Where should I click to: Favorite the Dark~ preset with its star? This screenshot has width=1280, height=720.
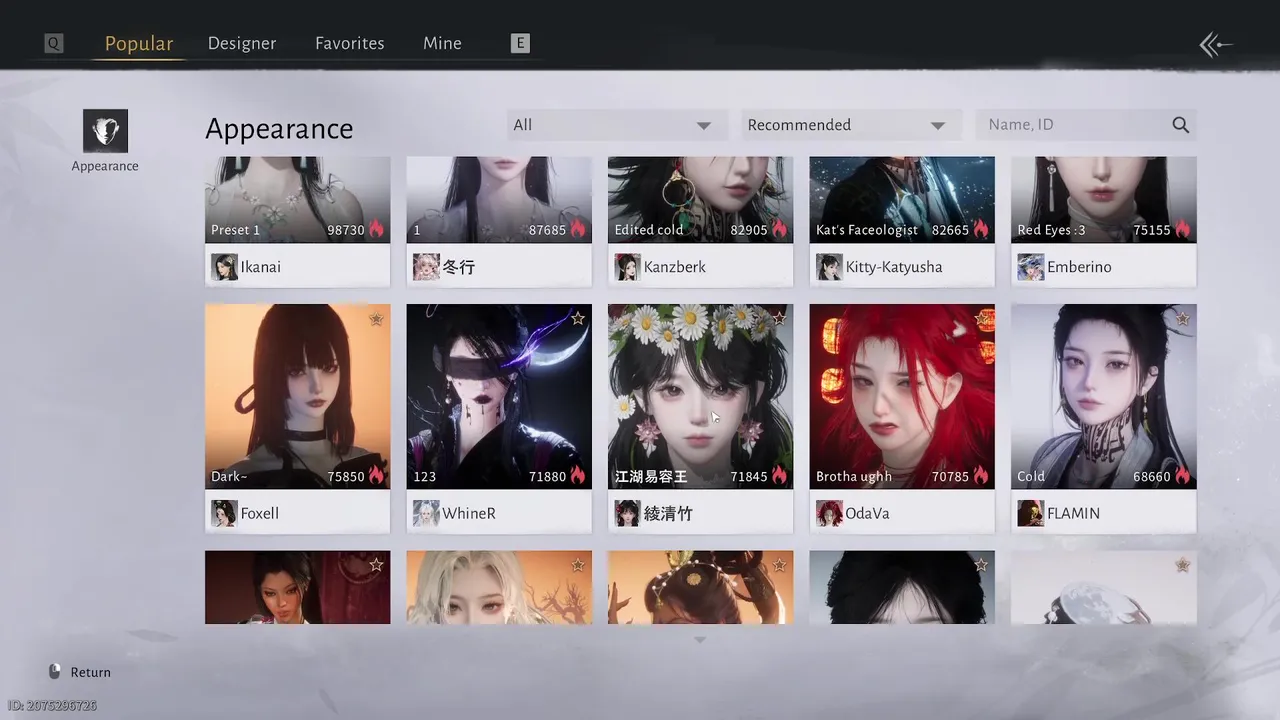pos(376,319)
